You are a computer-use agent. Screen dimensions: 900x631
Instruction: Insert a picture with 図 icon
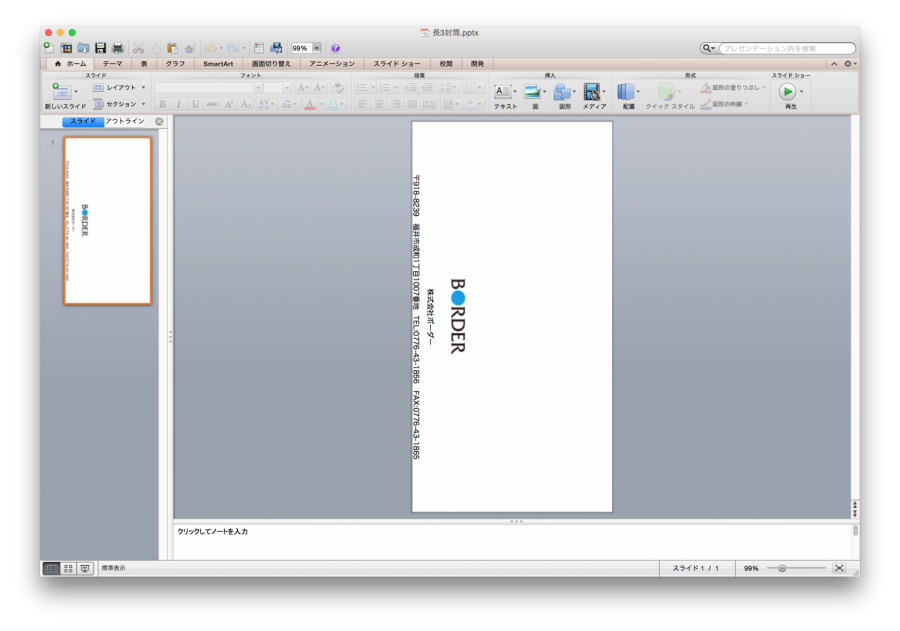click(x=532, y=92)
